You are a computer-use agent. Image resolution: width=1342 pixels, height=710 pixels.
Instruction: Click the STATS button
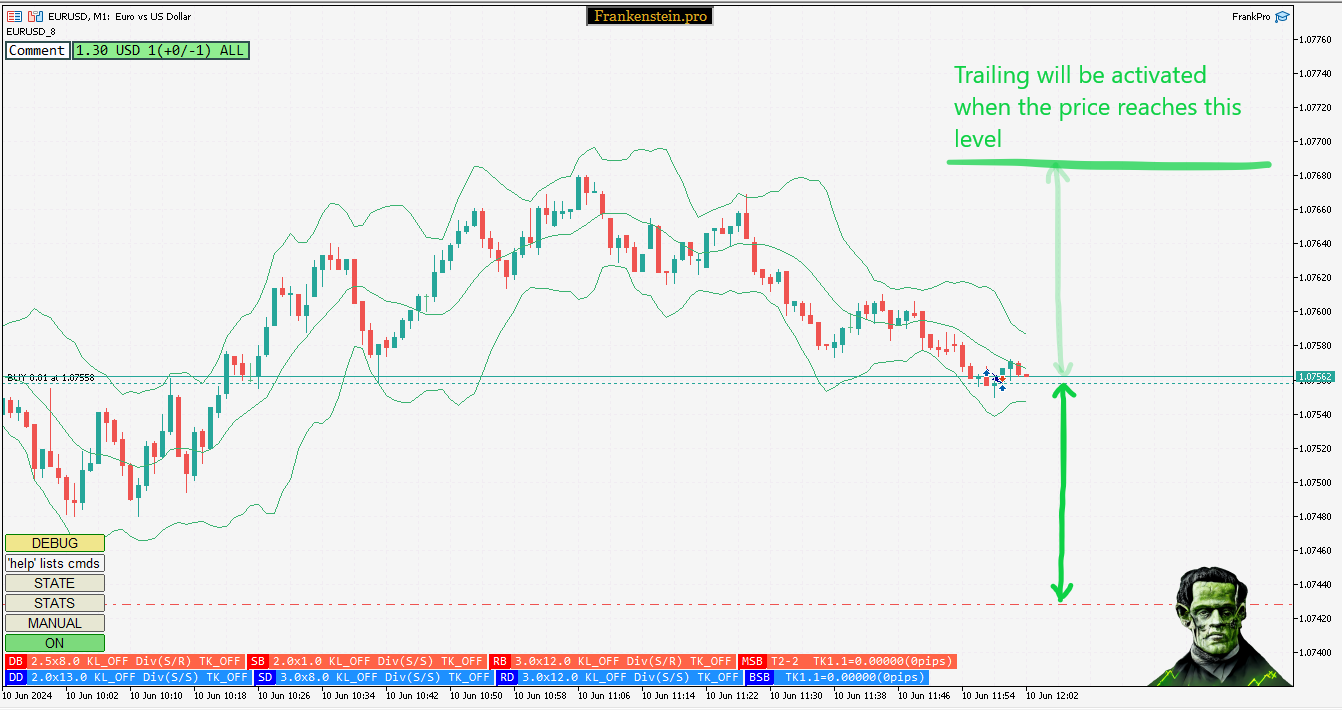[54, 602]
